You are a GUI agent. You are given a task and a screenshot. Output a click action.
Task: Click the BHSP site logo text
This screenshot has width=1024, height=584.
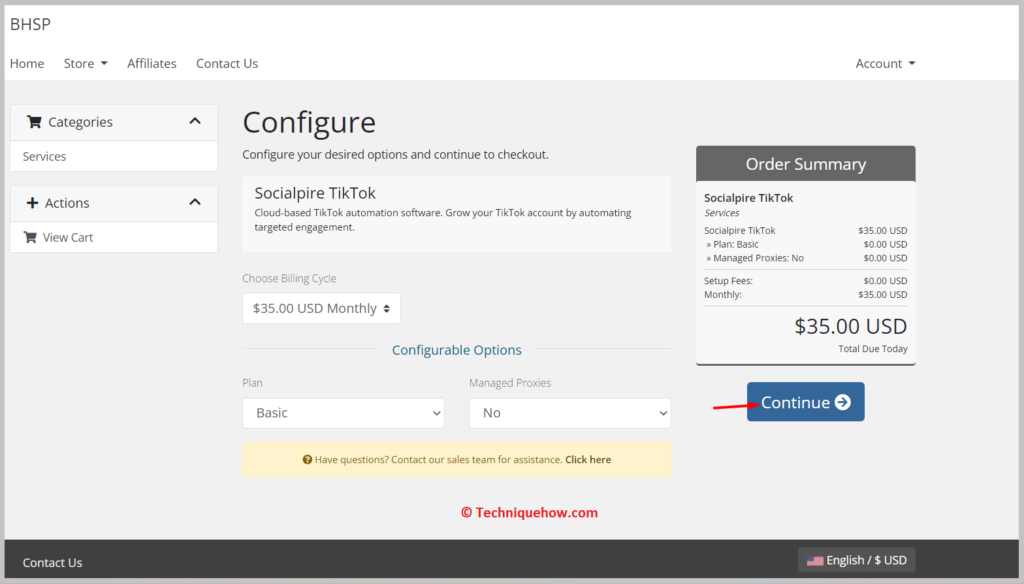[x=30, y=24]
